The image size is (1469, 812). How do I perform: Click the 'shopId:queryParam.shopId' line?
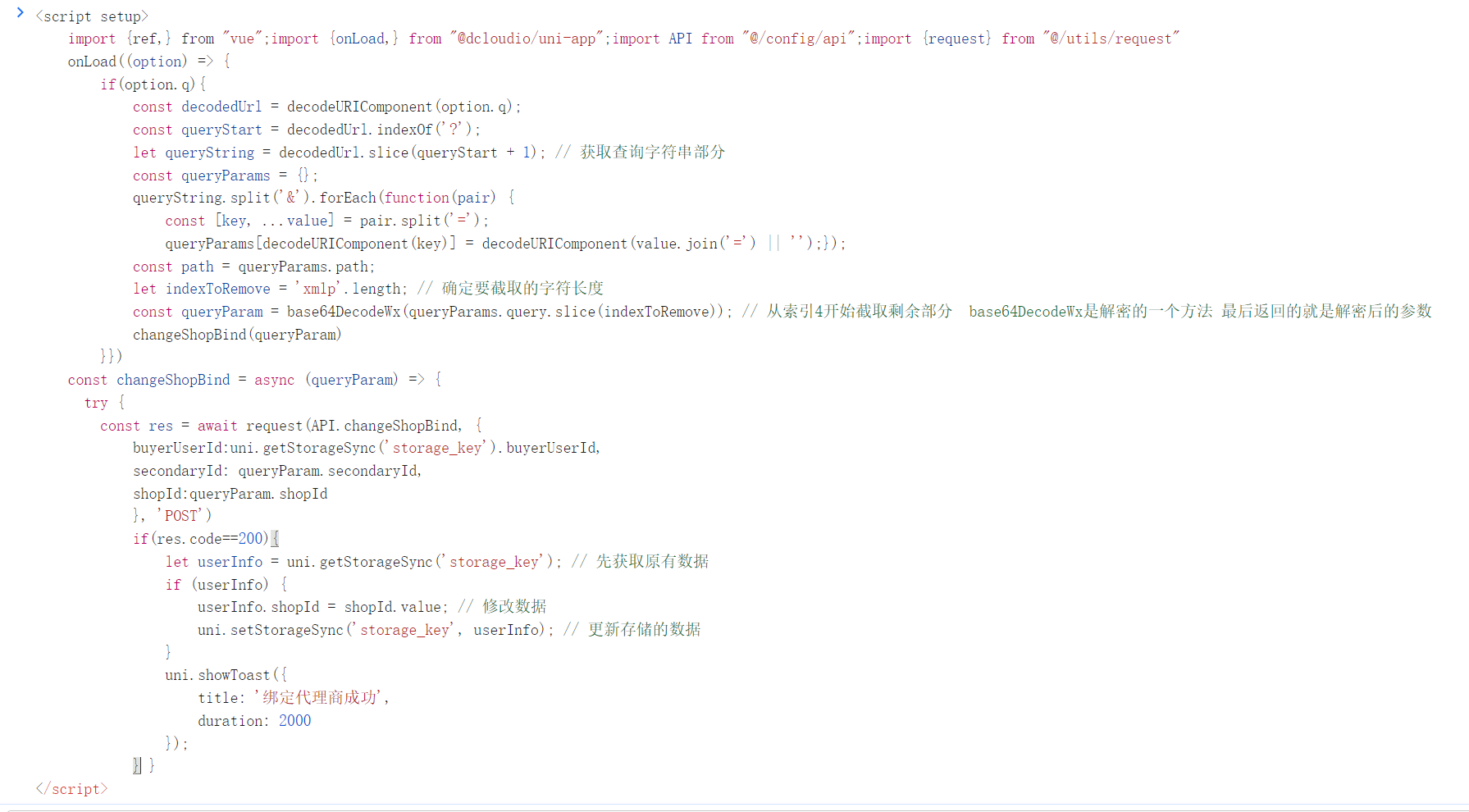point(230,494)
